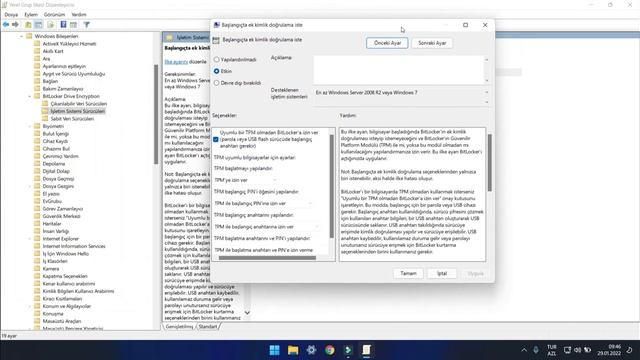Select the 'Kamera' tree folder
Image resolution: width=640 pixels, height=360 pixels.
51,269
